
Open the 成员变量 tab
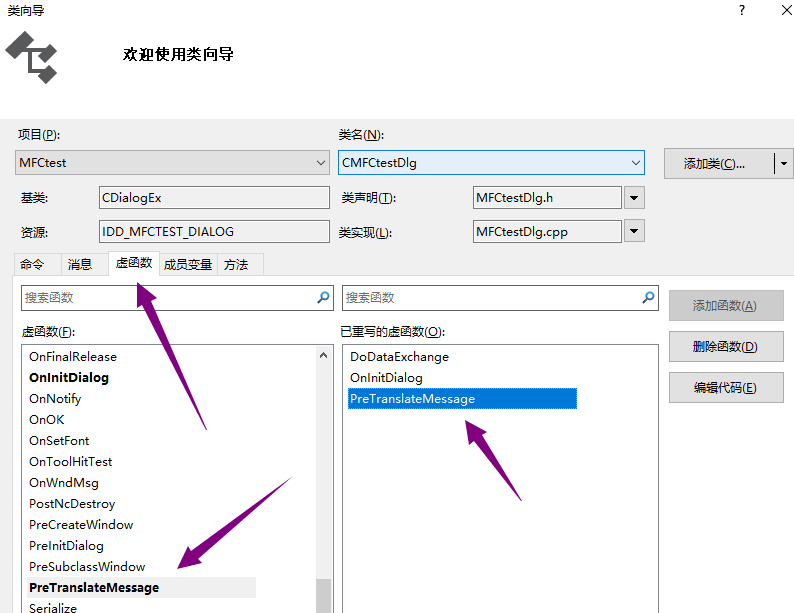click(x=188, y=264)
